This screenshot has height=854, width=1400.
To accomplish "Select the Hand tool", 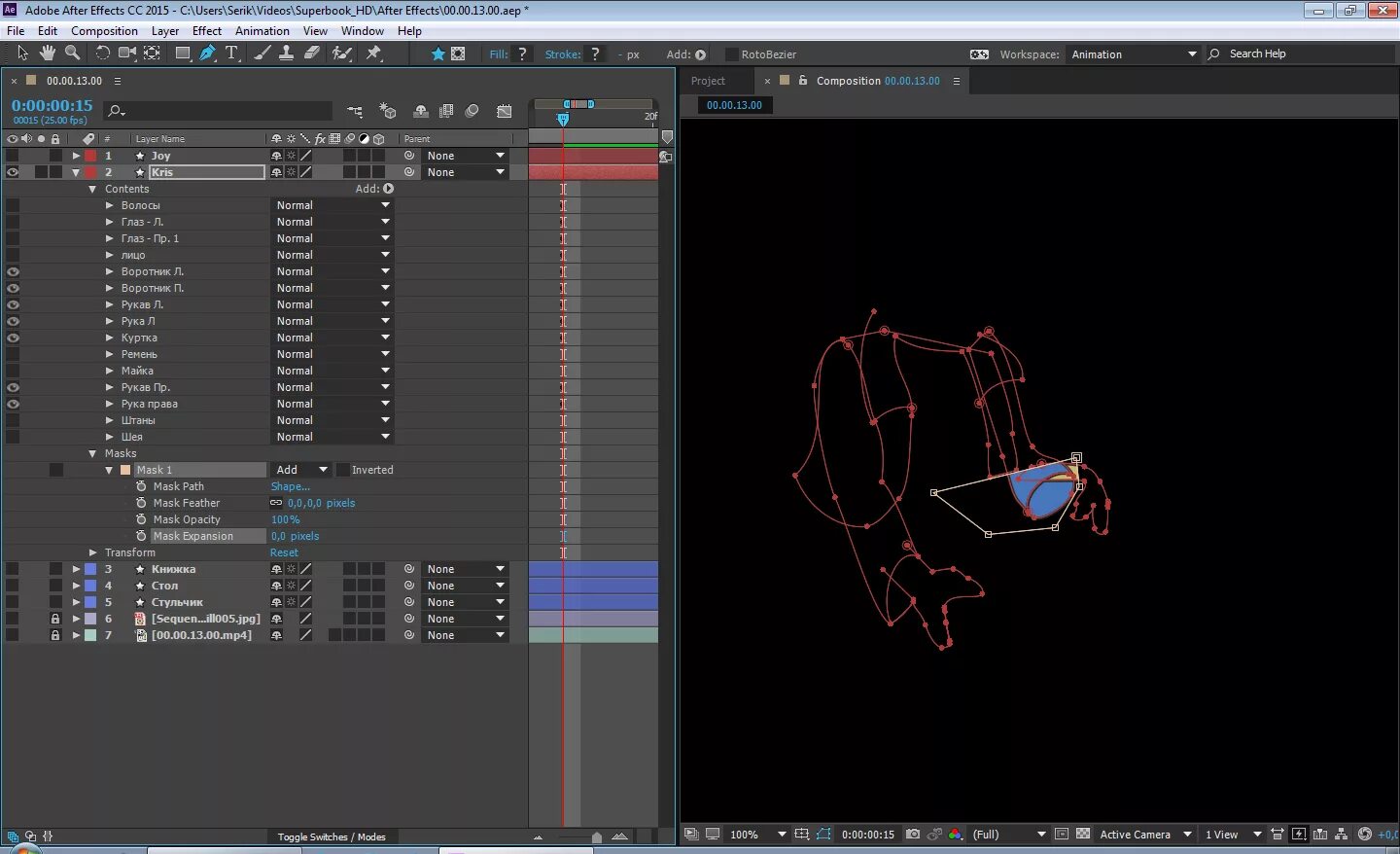I will (x=47, y=53).
